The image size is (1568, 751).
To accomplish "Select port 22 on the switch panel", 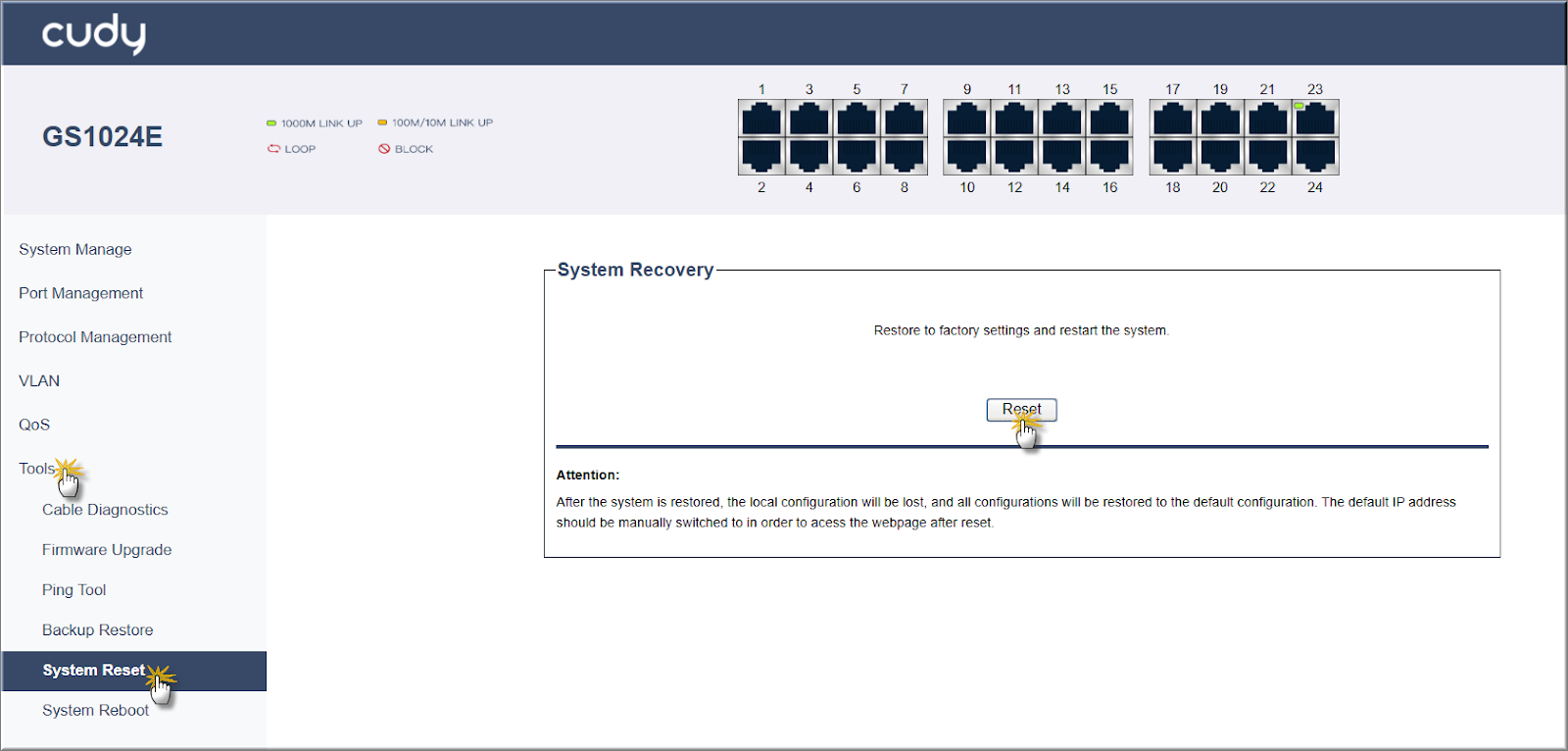I will click(1268, 156).
